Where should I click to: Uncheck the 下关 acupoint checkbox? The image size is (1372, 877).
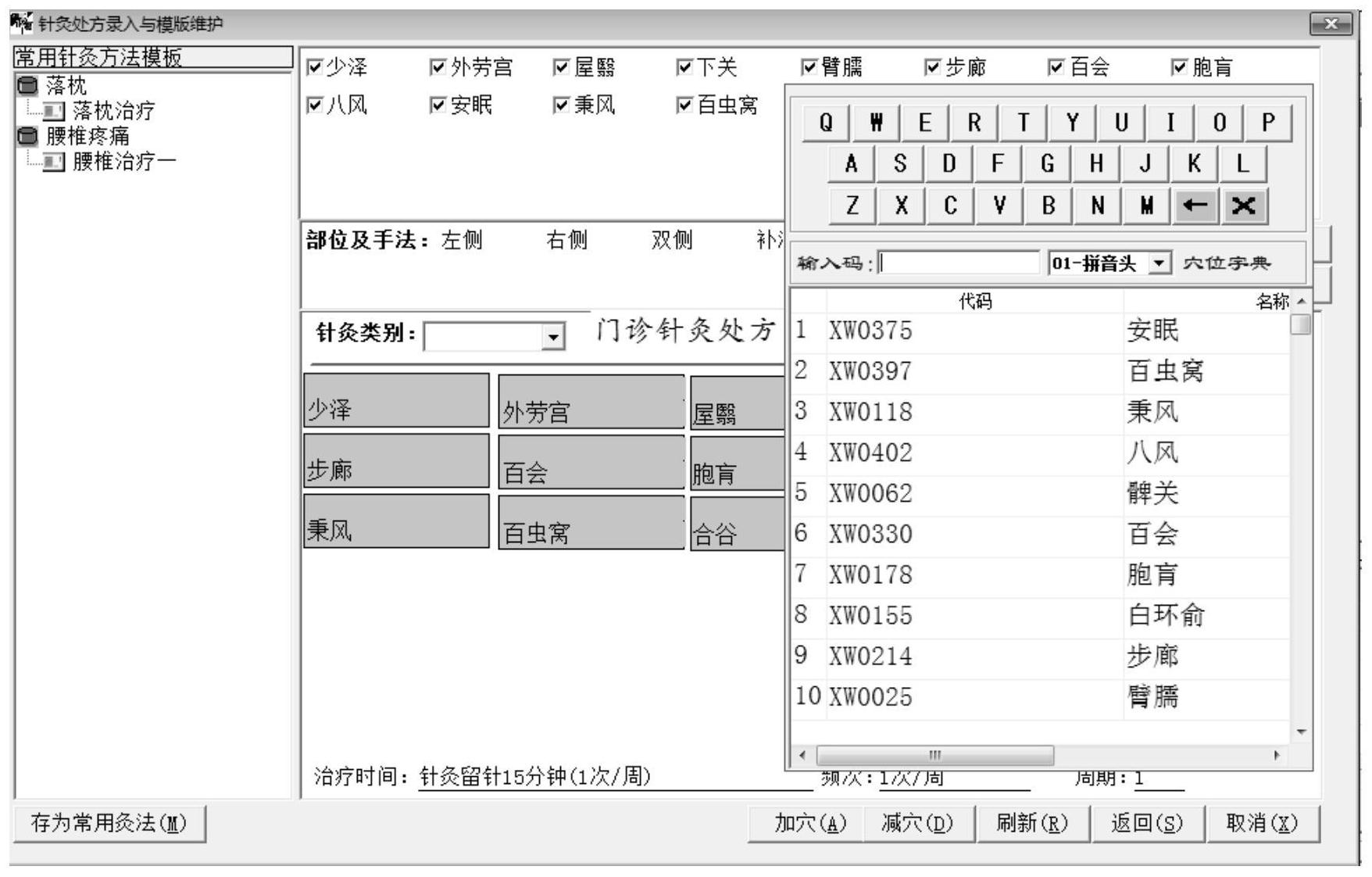684,67
